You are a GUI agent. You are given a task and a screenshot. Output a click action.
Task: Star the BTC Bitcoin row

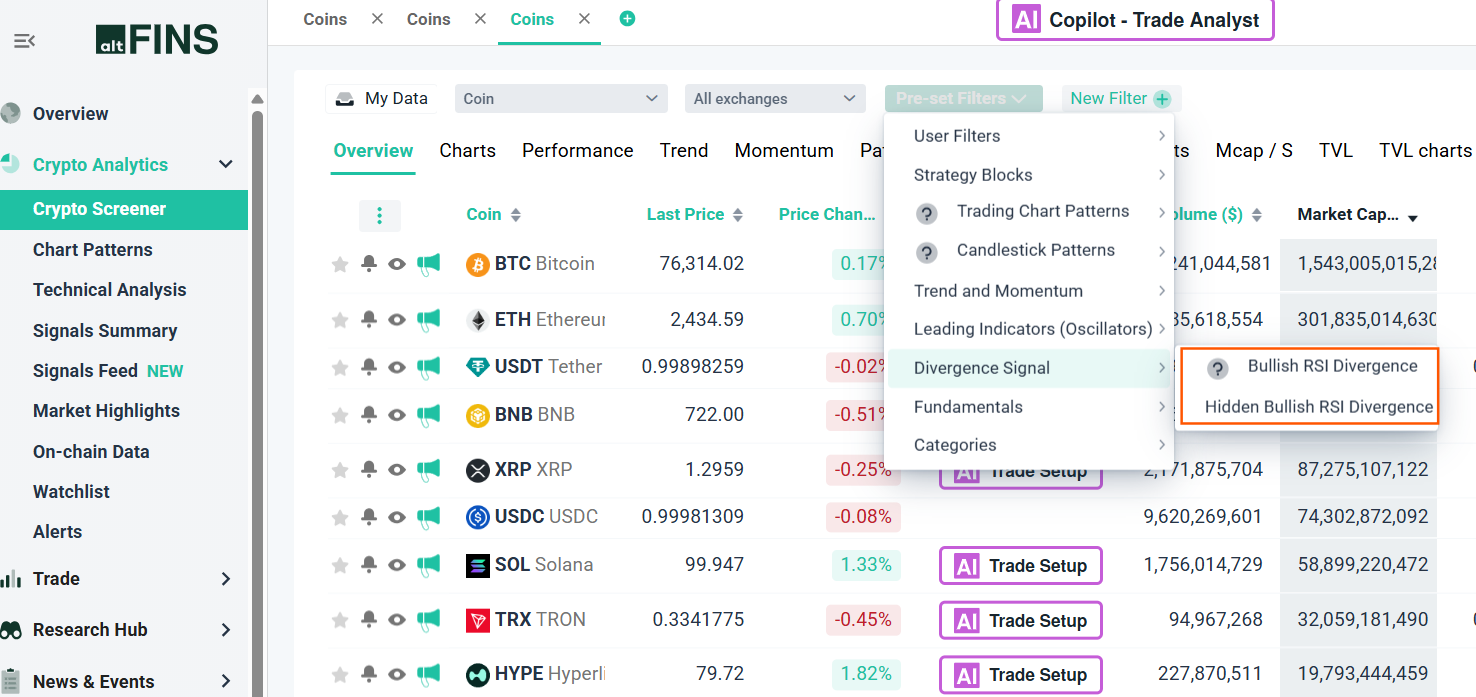340,264
